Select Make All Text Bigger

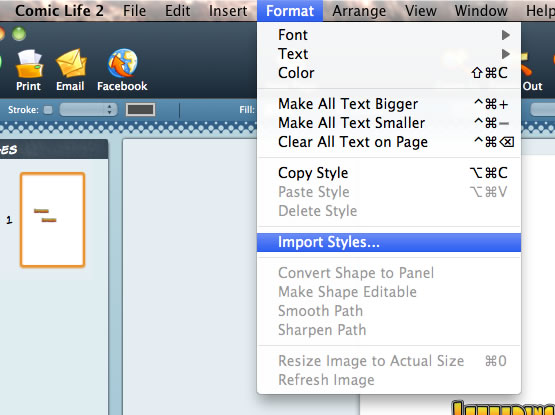point(389,104)
